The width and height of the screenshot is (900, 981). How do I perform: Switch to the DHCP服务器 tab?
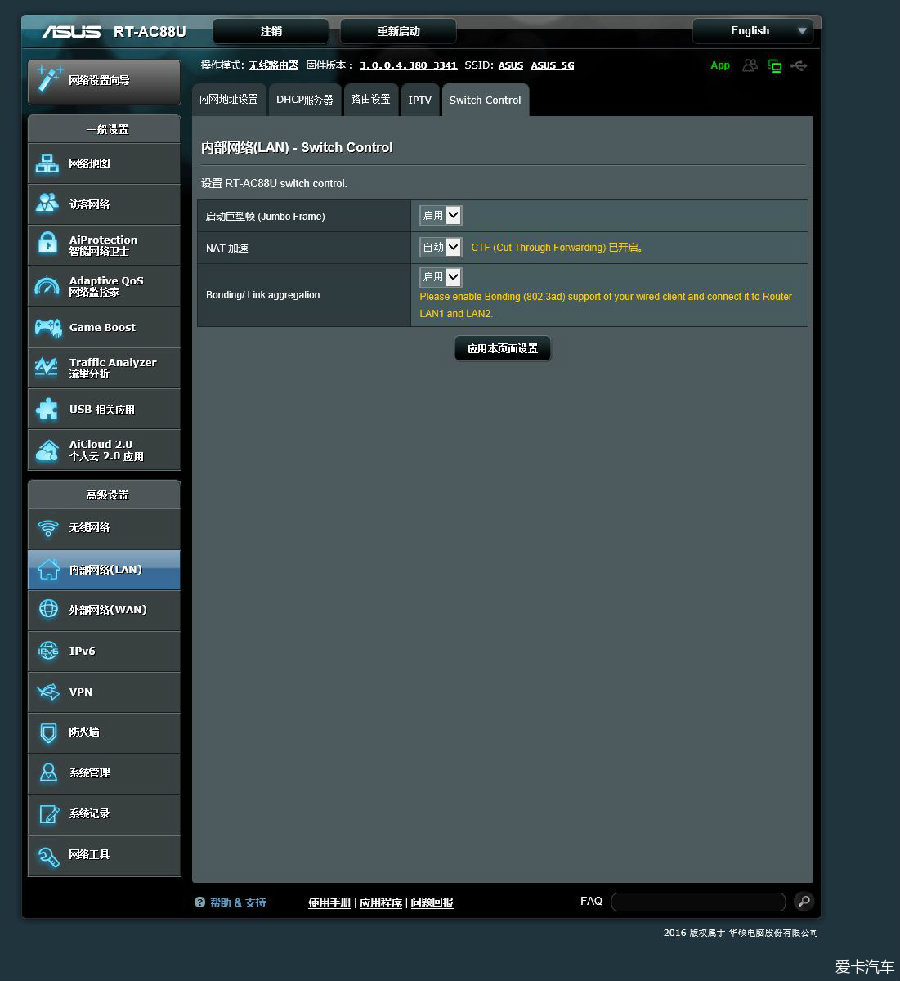305,99
